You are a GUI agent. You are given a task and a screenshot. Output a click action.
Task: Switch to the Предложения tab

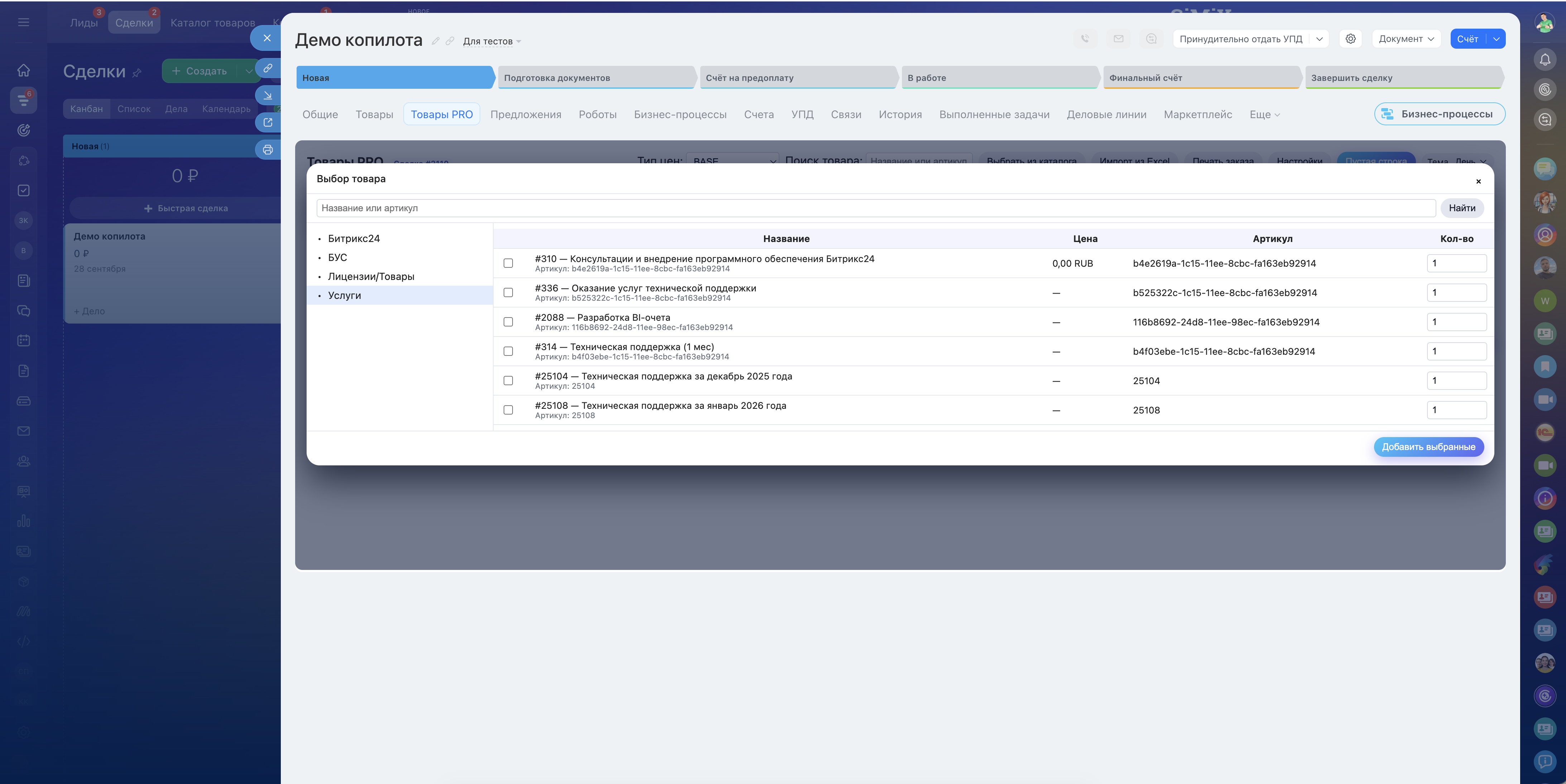pyautogui.click(x=525, y=115)
